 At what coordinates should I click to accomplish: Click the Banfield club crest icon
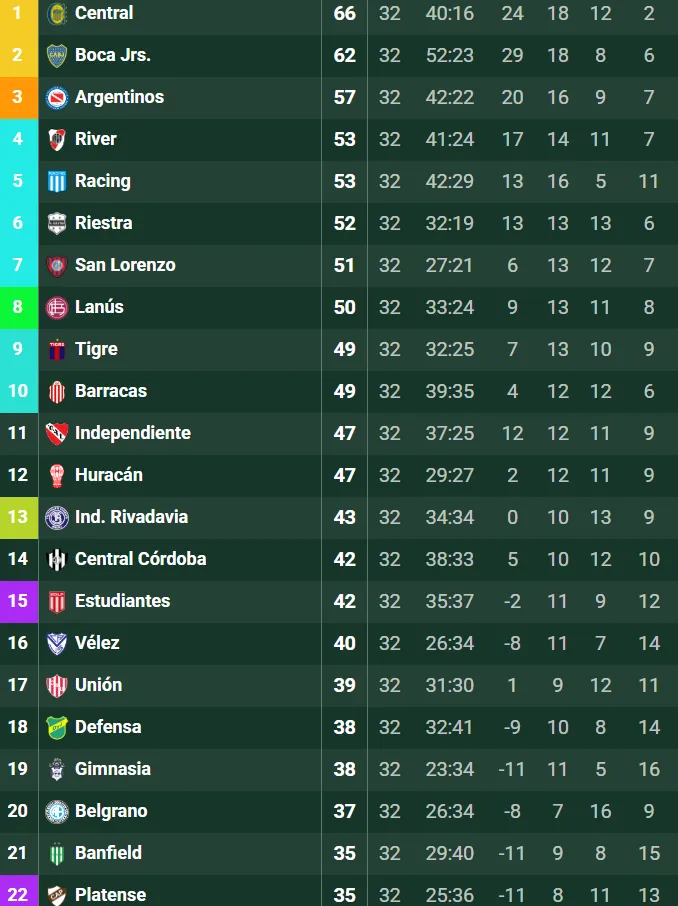click(57, 853)
